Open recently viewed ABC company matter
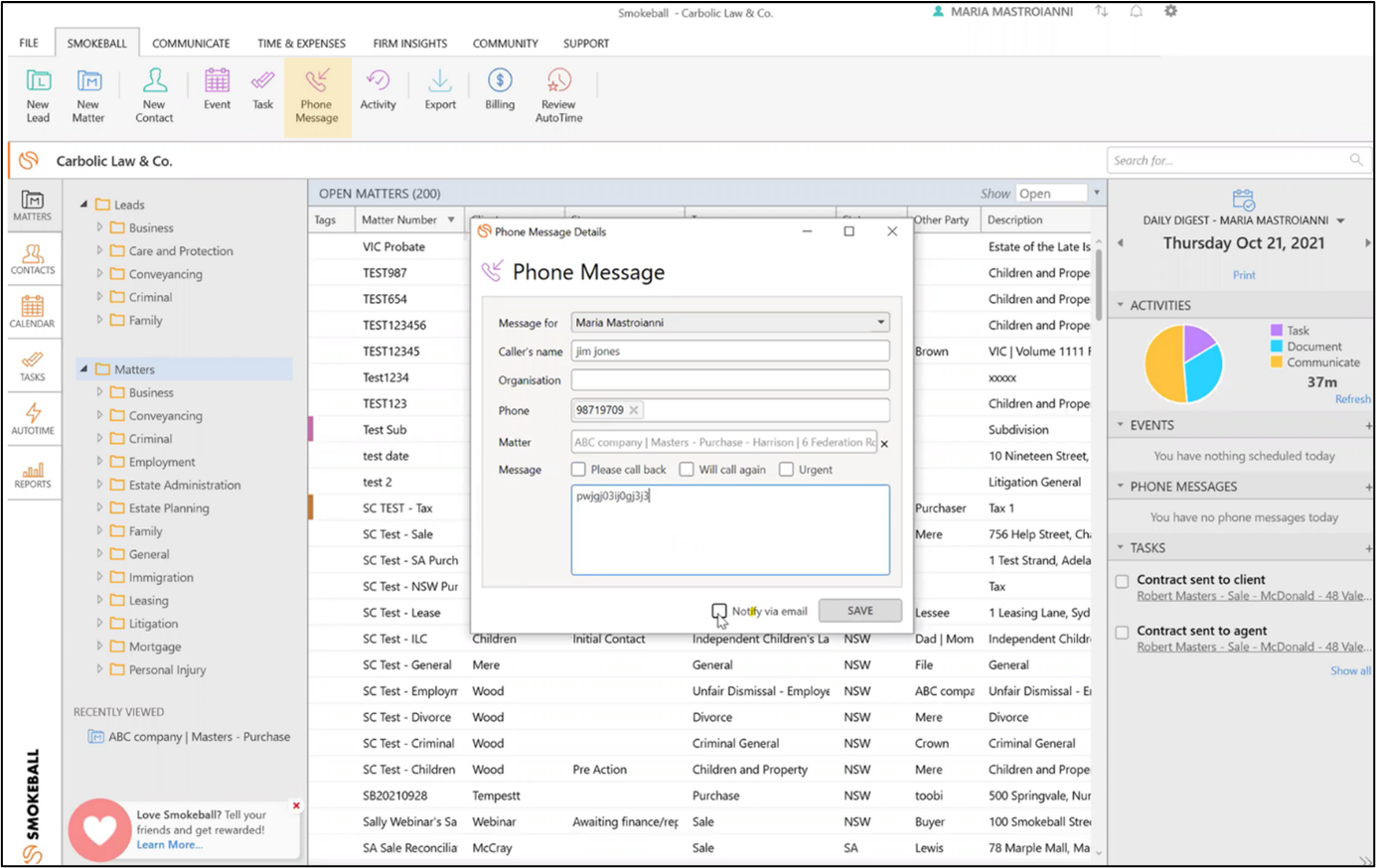The width and height of the screenshot is (1376, 868). click(x=189, y=737)
